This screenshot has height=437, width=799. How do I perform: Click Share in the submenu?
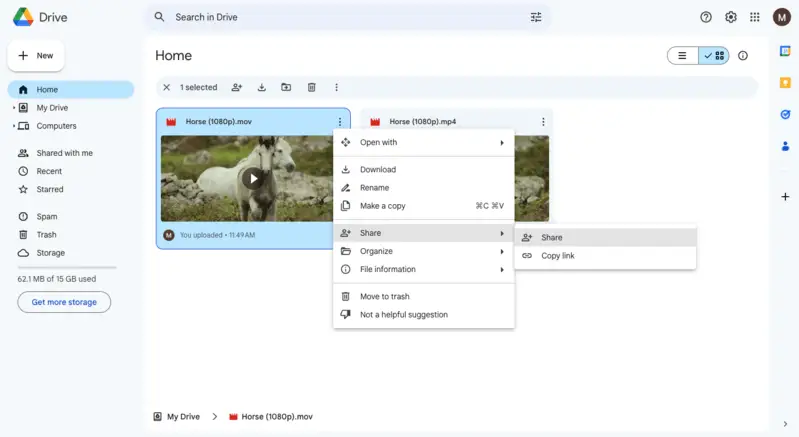(x=605, y=237)
